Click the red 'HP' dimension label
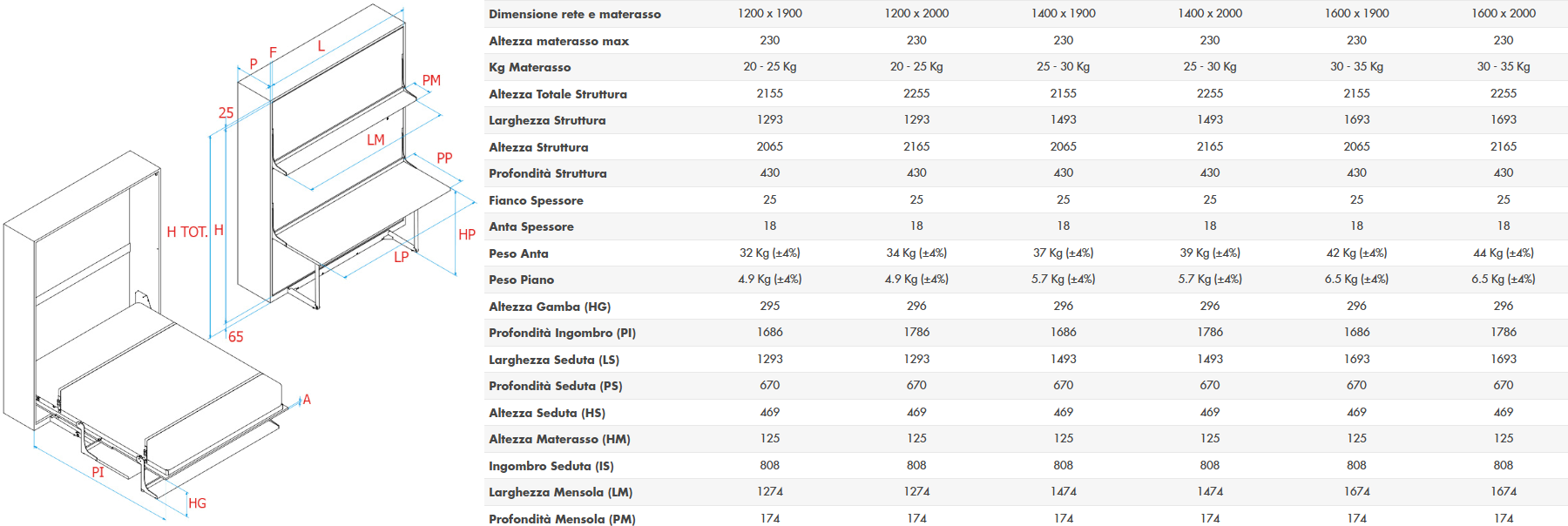 coord(467,234)
